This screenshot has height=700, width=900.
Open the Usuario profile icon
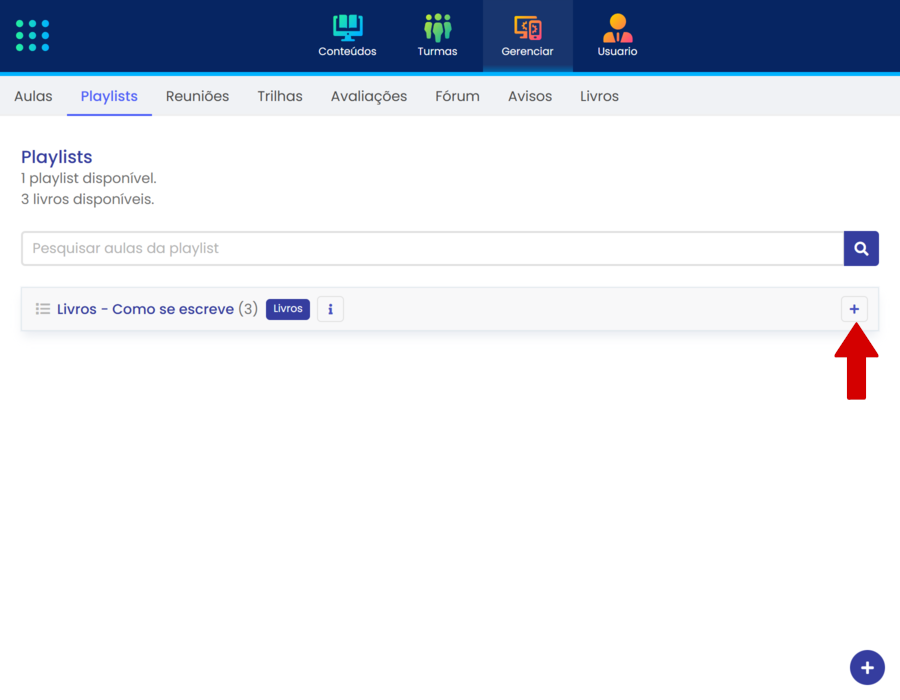(617, 28)
